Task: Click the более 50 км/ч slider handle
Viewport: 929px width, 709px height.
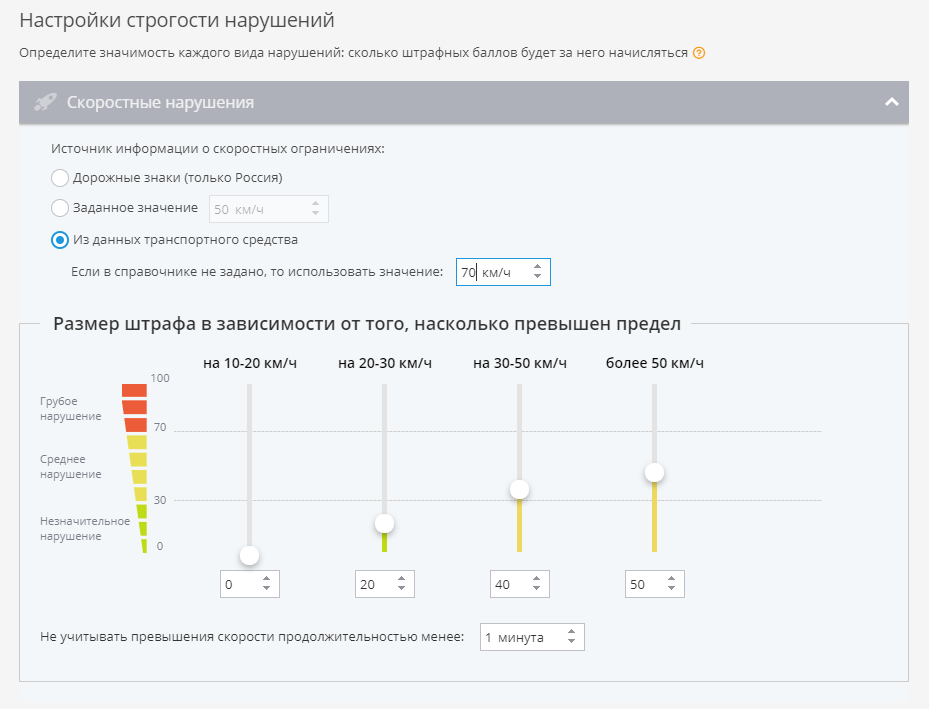Action: [x=654, y=472]
